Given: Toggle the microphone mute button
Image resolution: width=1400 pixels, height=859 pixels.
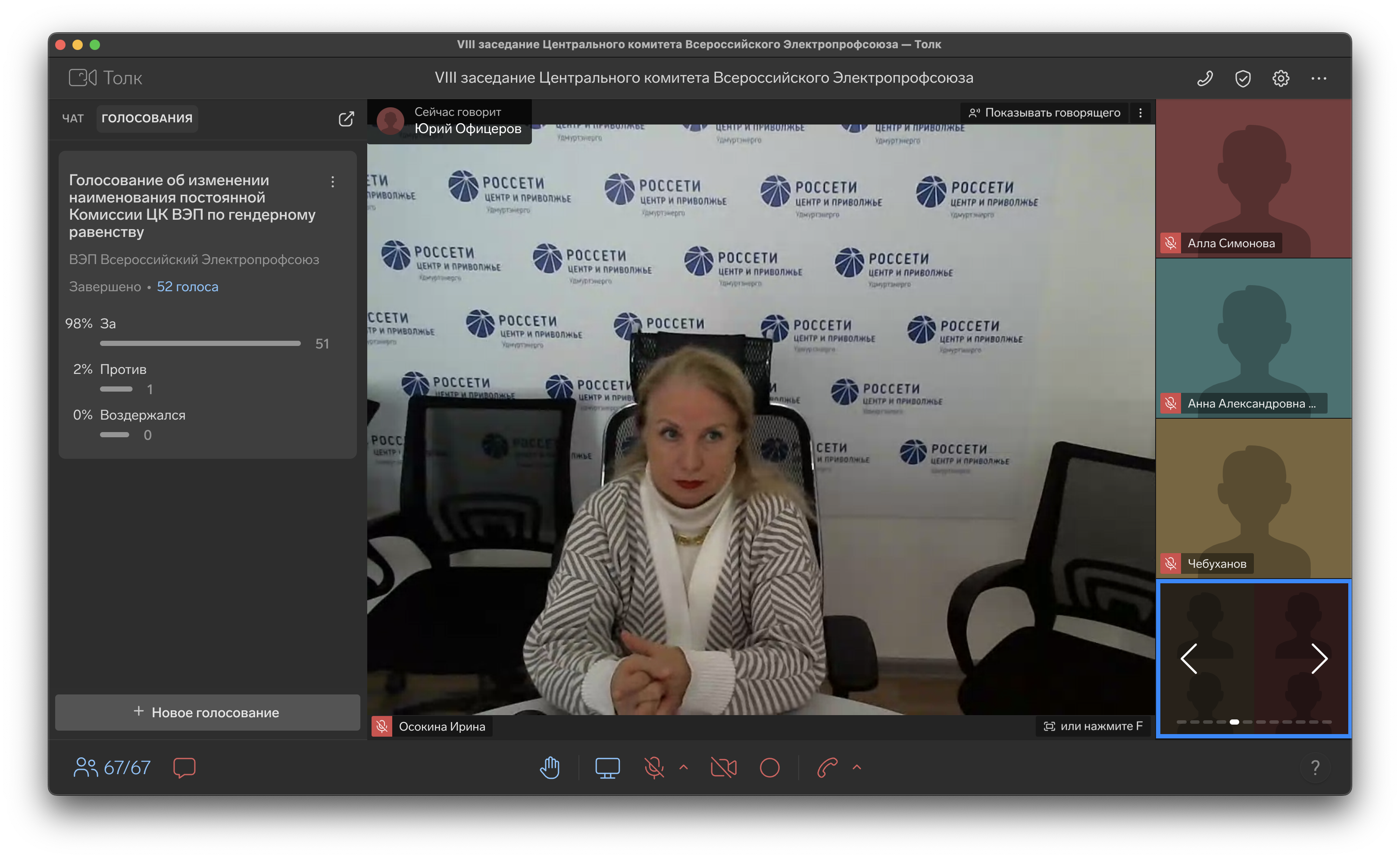Looking at the screenshot, I should [x=654, y=768].
